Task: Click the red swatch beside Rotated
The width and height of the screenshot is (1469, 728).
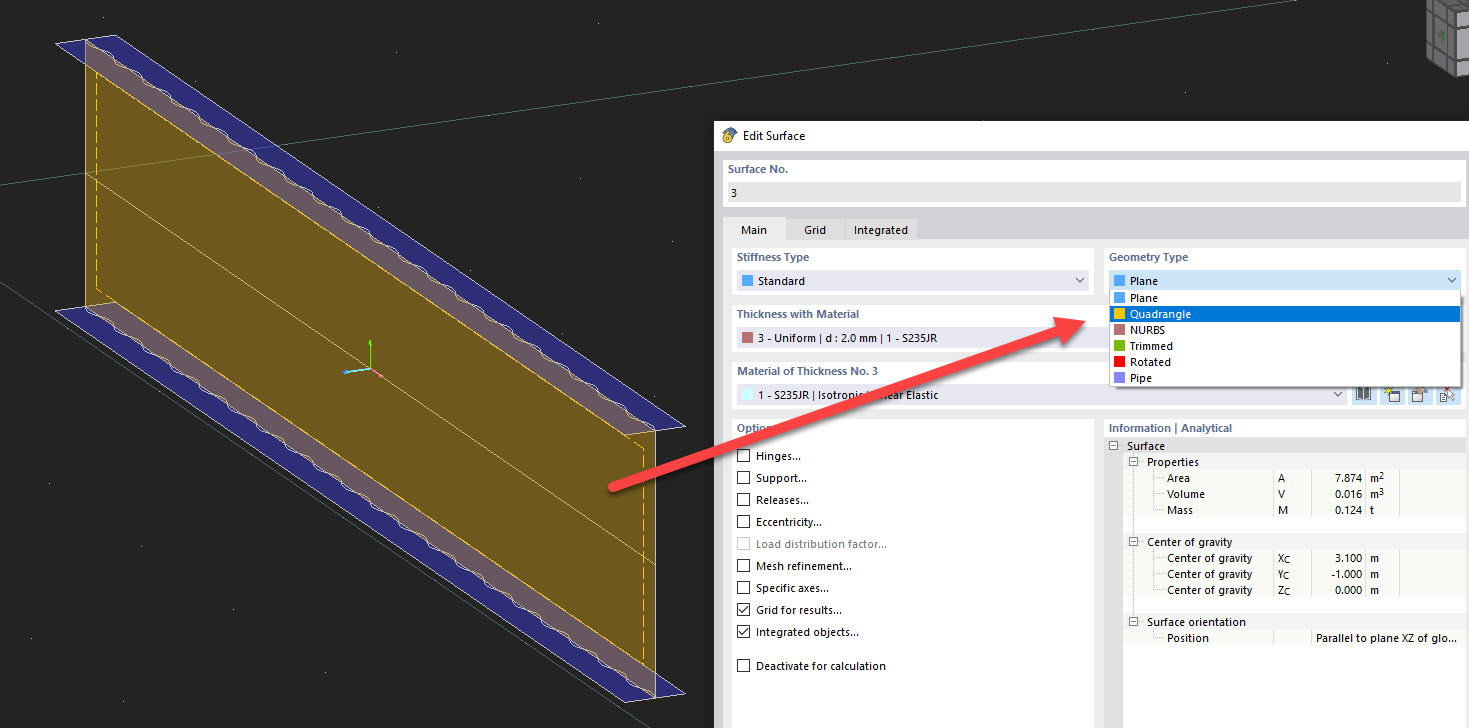Action: (1118, 361)
